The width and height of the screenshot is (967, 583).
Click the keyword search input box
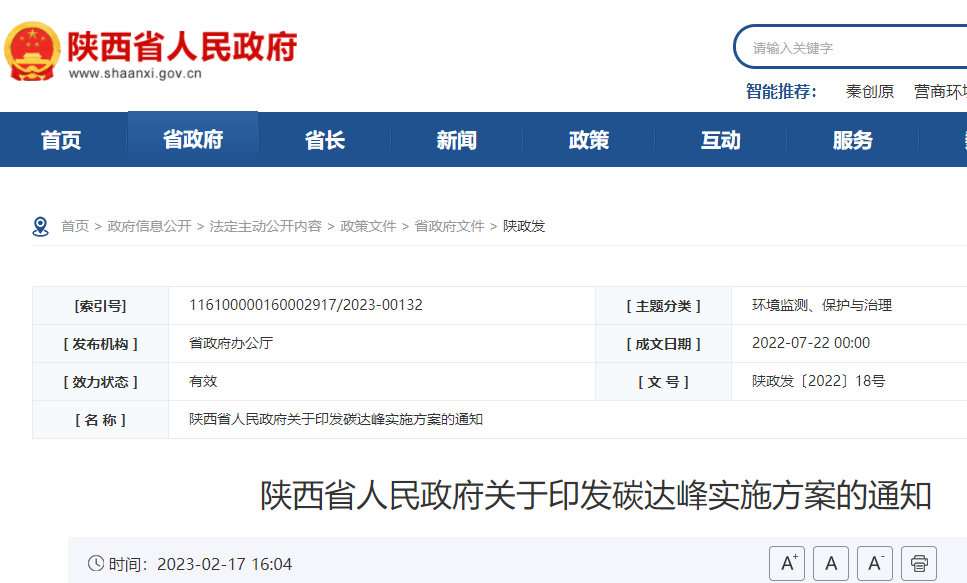tap(850, 47)
